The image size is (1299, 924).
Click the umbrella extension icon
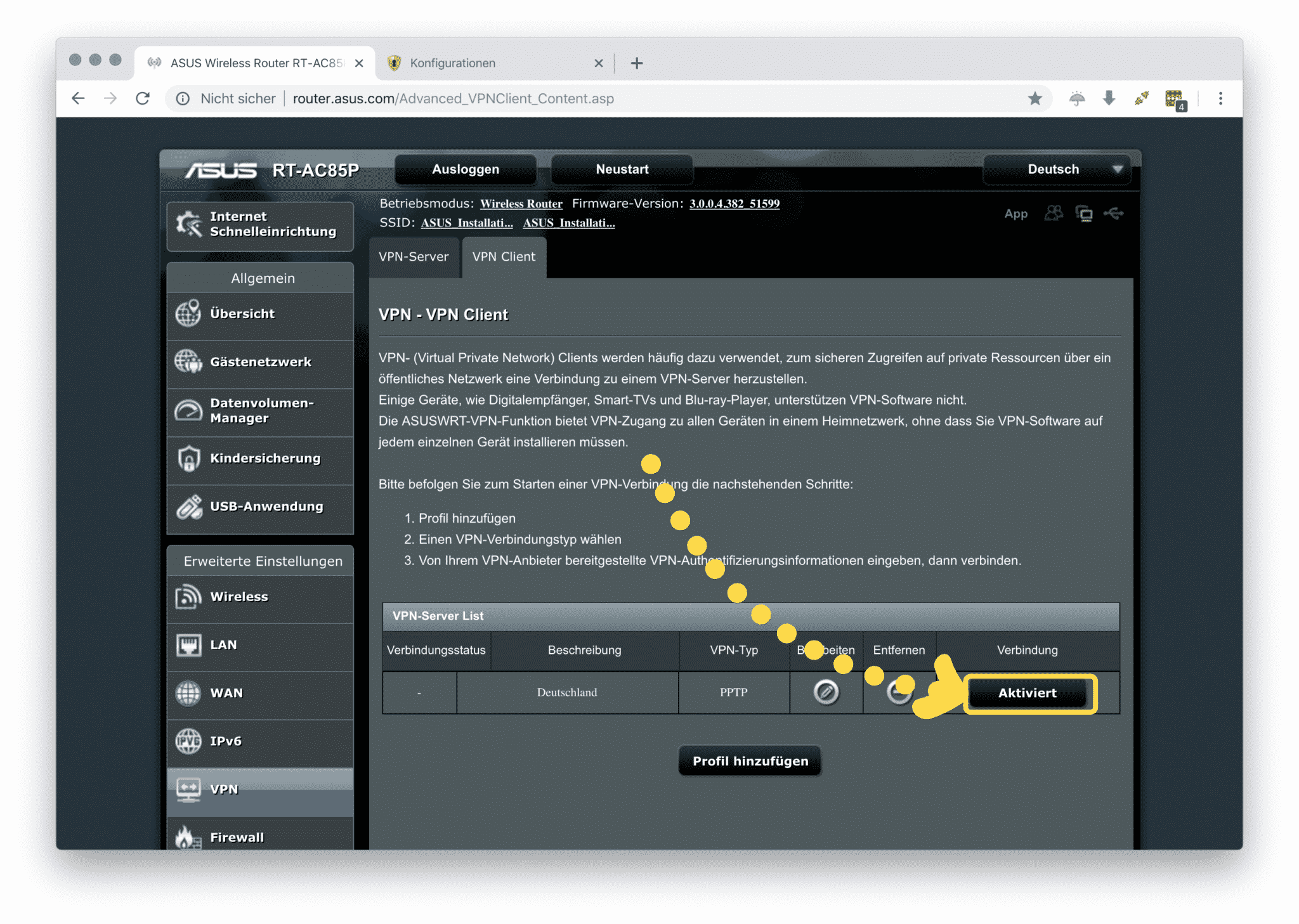1077,98
